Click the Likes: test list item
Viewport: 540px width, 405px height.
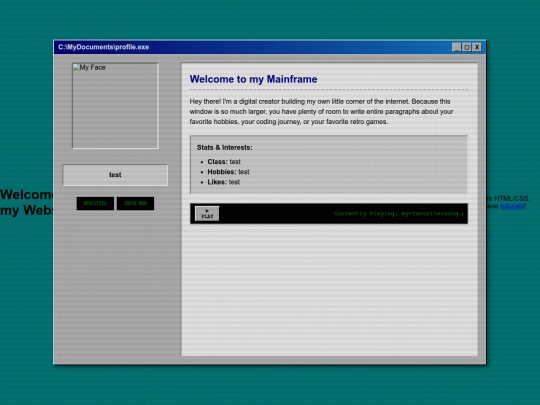coord(224,182)
